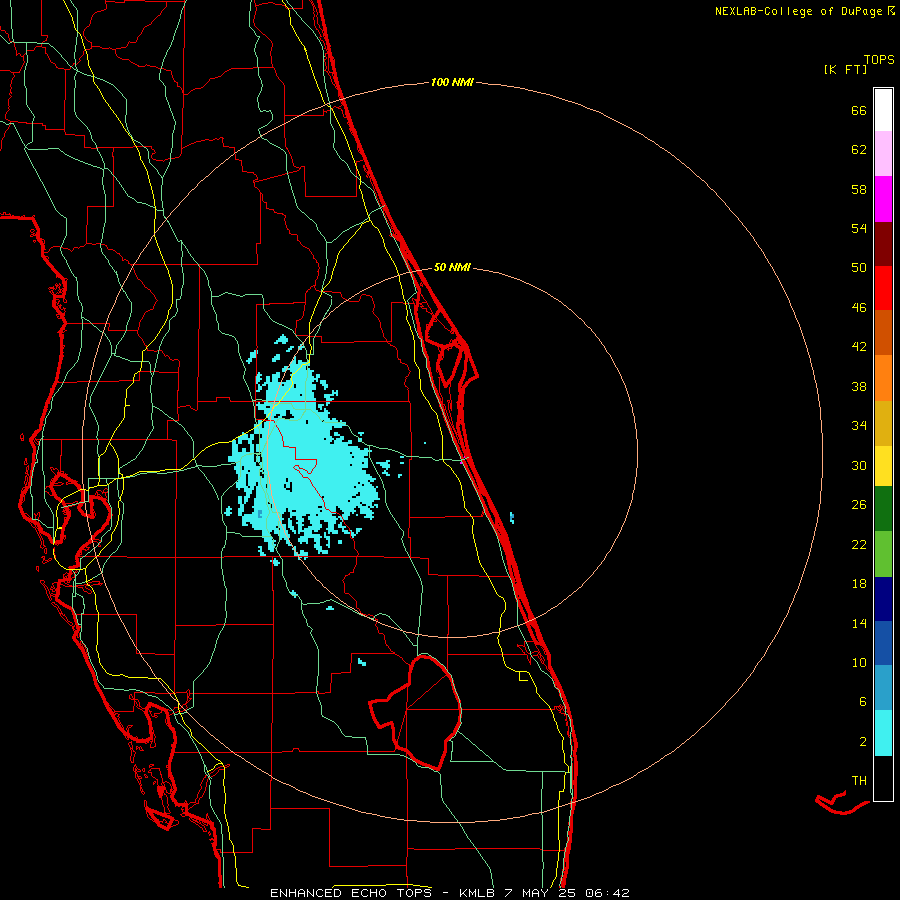Click the 50 NMI range ring label
Viewport: 900px width, 900px height.
click(452, 267)
